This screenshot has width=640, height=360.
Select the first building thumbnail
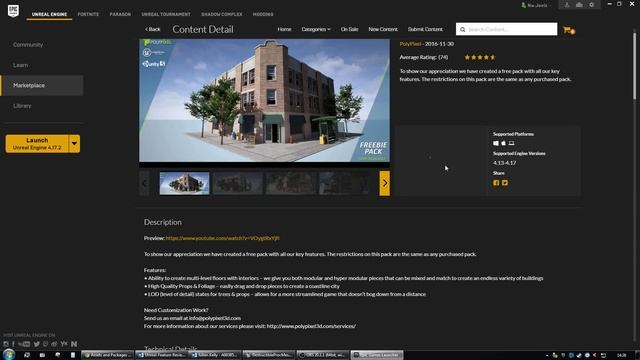click(x=184, y=183)
